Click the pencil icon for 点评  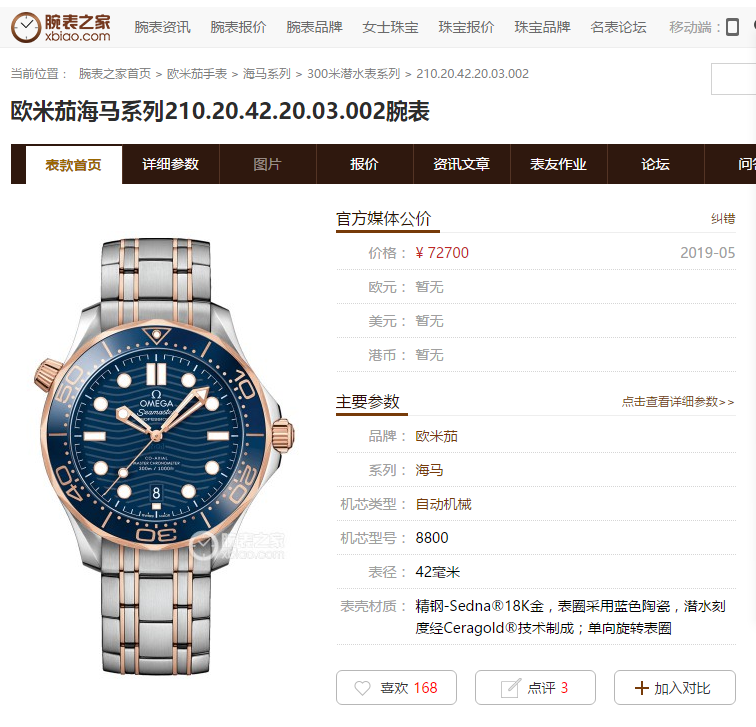point(511,688)
